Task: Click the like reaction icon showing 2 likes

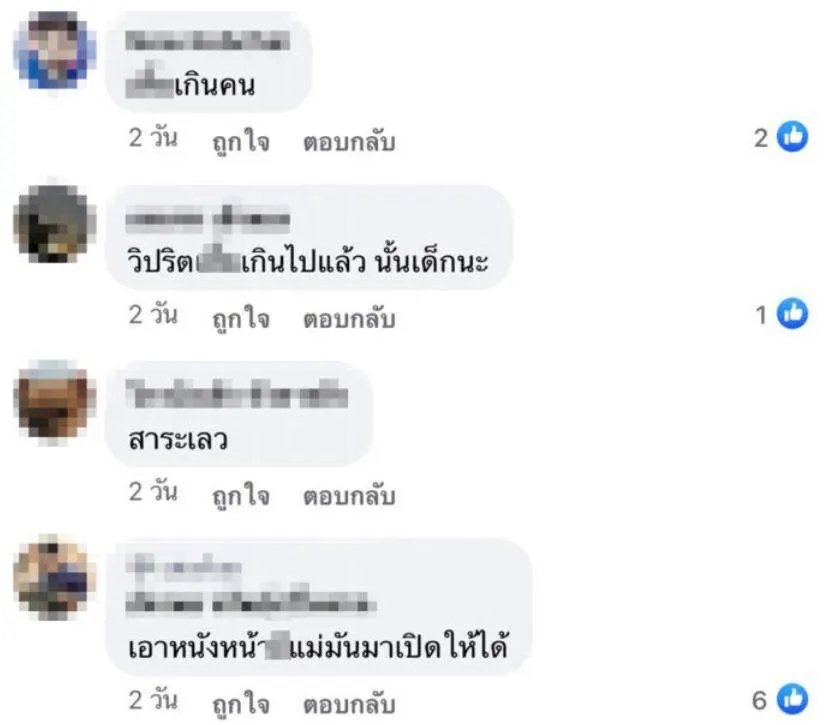Action: tap(792, 137)
